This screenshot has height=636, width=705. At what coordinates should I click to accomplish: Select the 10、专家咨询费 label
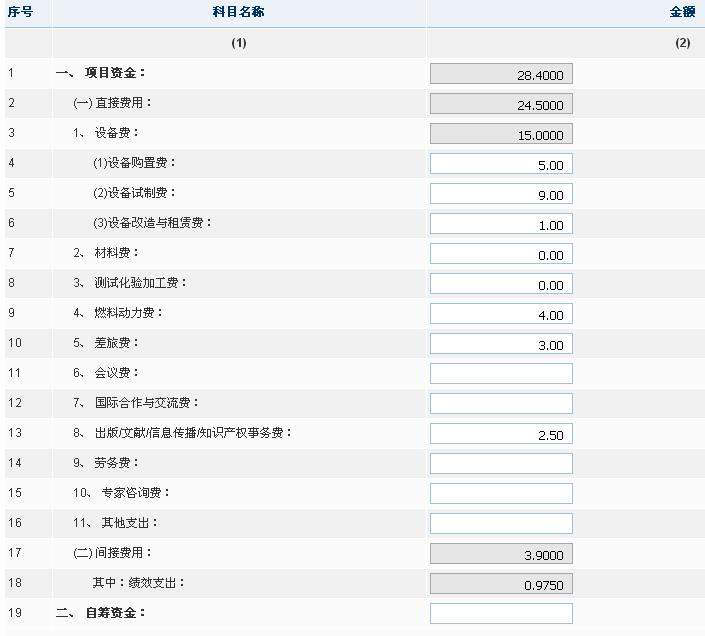pos(121,493)
